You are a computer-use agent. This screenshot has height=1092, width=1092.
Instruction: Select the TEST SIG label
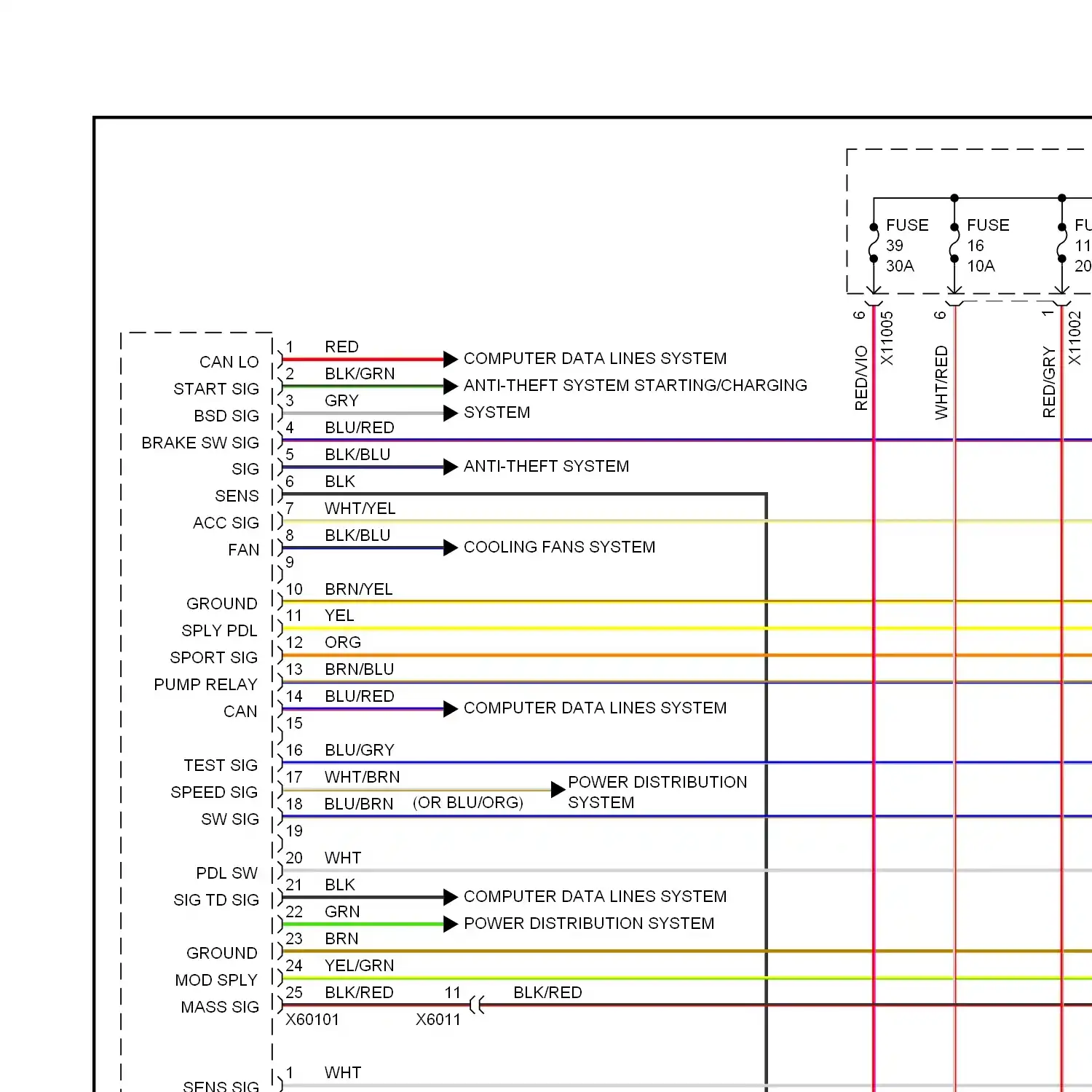(221, 765)
